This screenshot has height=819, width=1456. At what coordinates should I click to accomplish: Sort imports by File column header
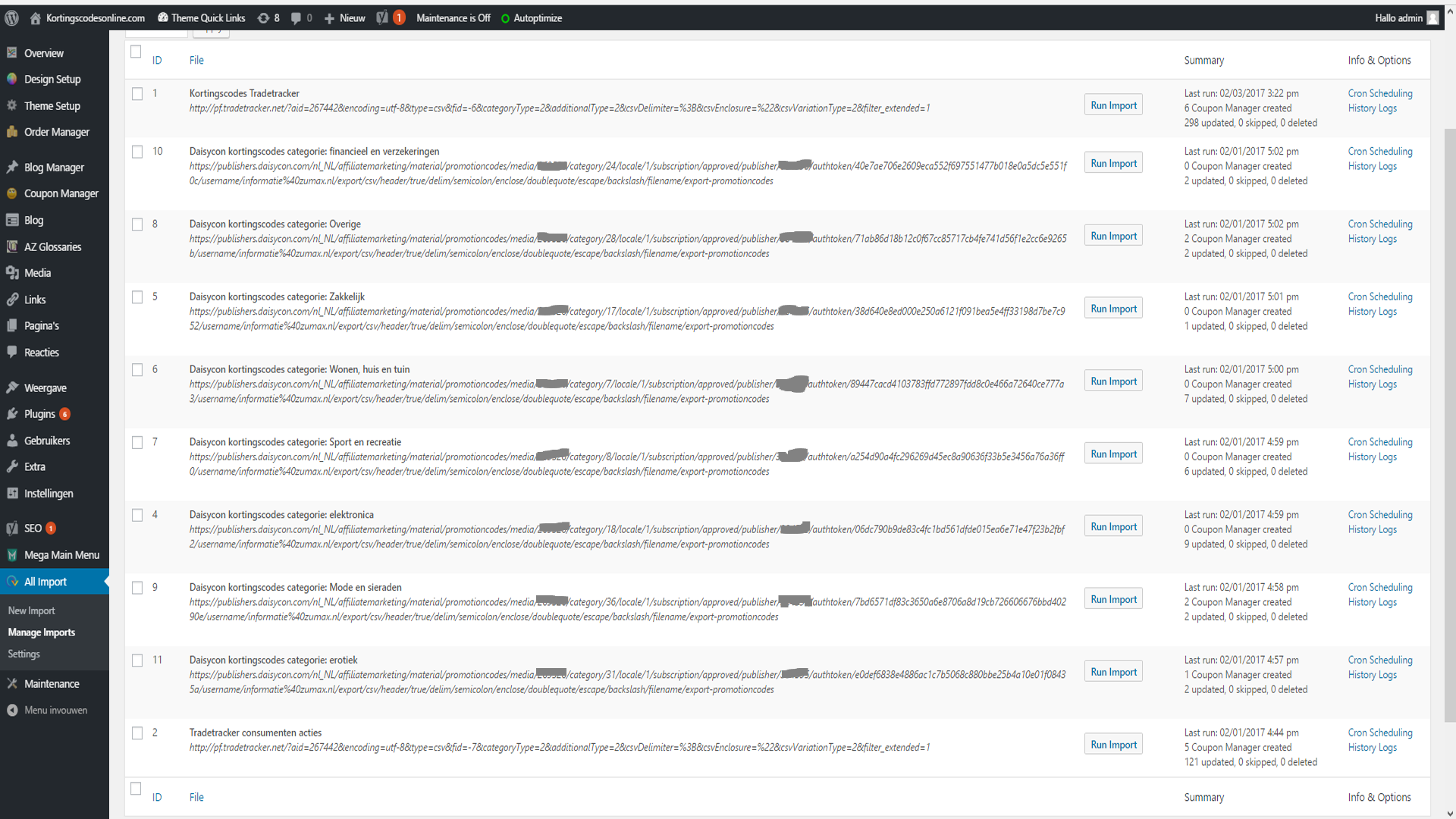(x=196, y=60)
